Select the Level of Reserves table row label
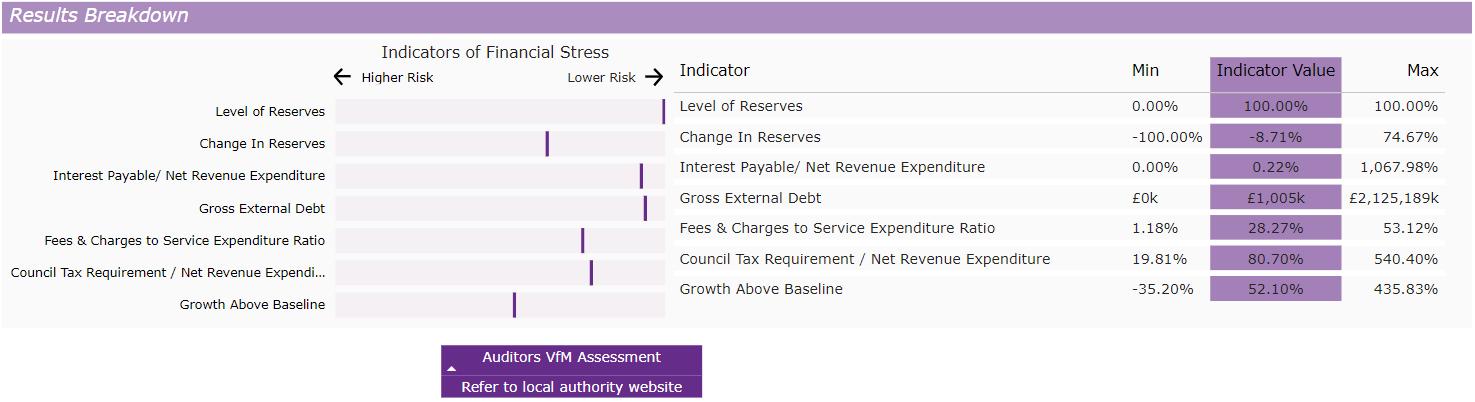 [740, 106]
